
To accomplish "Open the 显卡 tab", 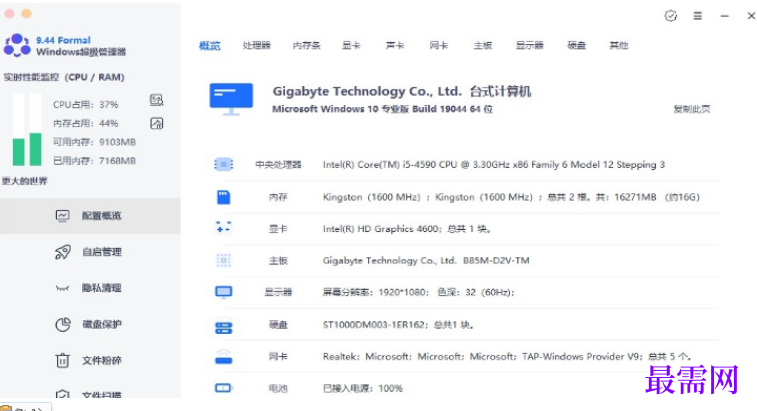I will point(351,45).
